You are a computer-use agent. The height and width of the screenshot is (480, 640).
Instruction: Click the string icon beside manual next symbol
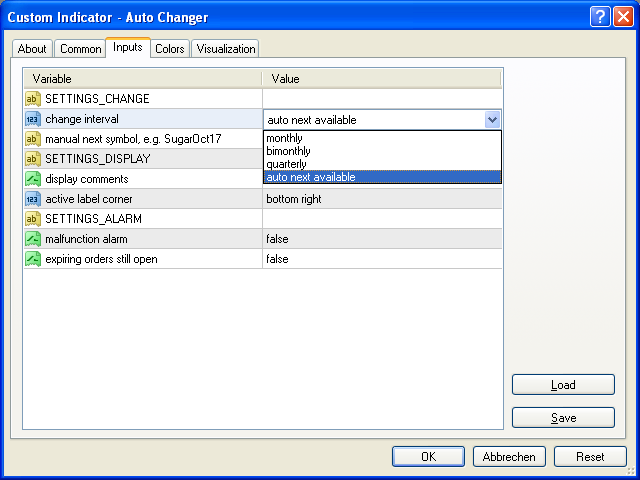click(x=32, y=139)
